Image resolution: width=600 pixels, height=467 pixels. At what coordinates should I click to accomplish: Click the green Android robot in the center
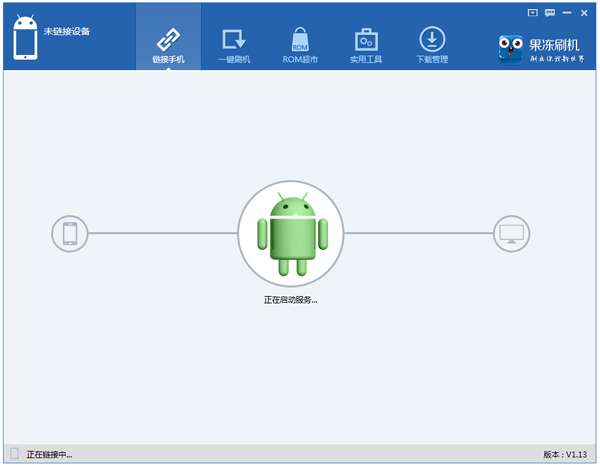click(x=293, y=234)
